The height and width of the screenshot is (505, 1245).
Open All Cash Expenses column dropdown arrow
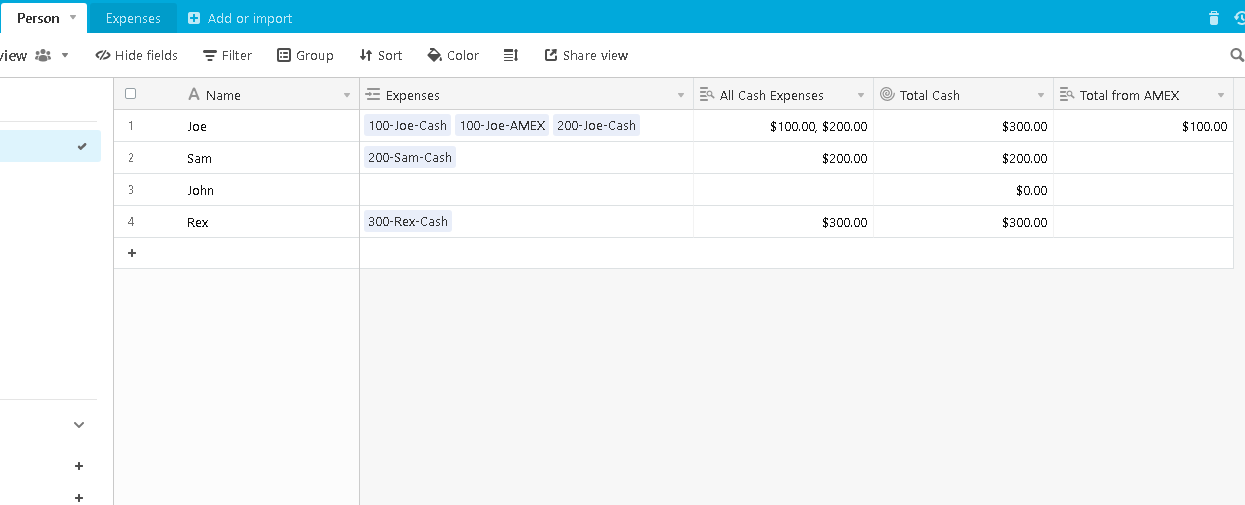(x=861, y=95)
